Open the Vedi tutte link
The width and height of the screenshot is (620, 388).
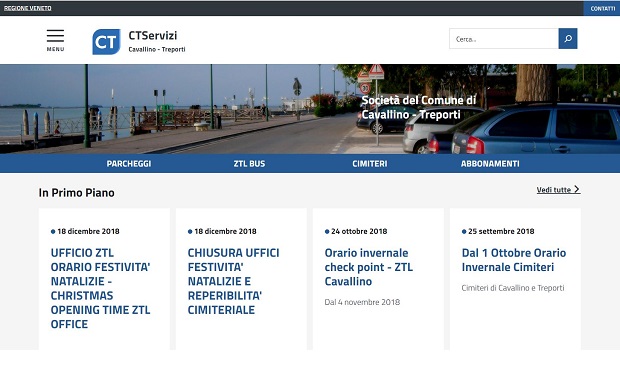[x=558, y=189]
